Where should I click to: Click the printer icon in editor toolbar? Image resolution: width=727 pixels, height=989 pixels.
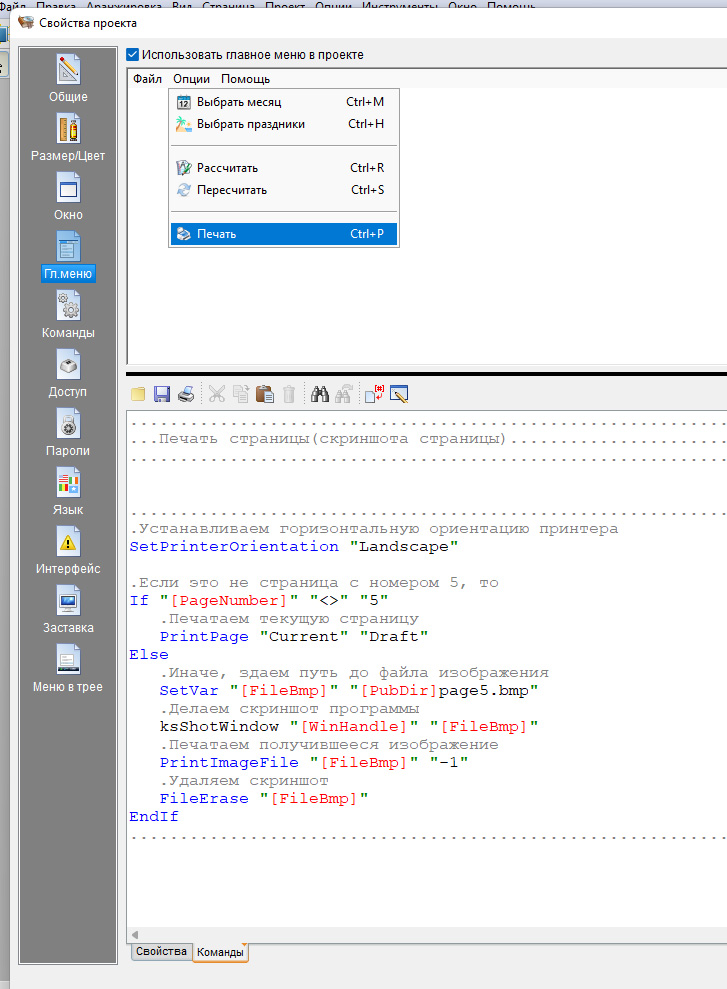(x=185, y=394)
